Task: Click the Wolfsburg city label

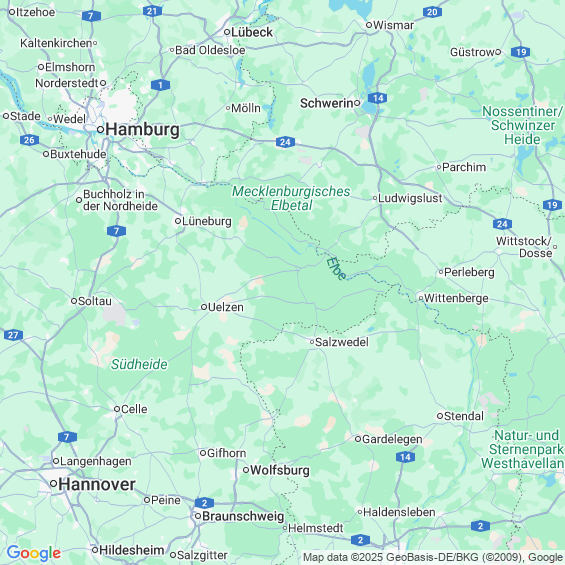Action: pos(280,470)
